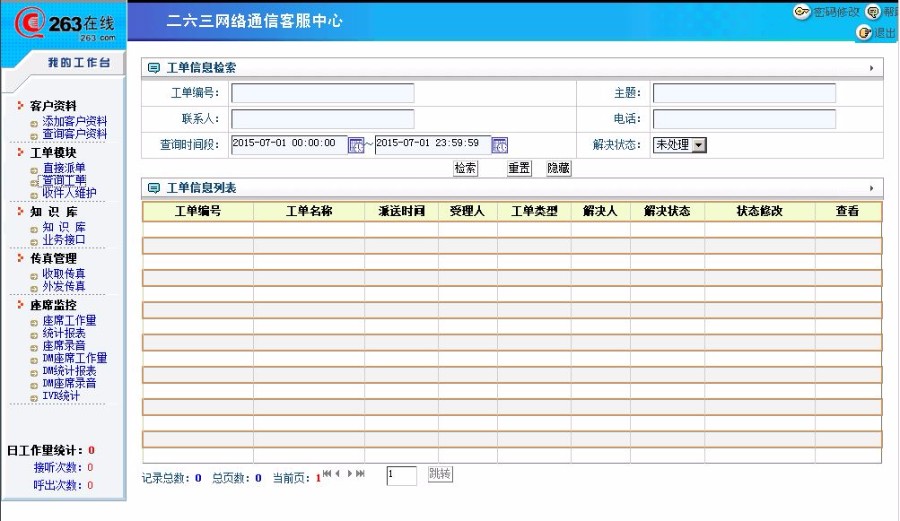Click the 派送时间 column header

click(x=401, y=211)
